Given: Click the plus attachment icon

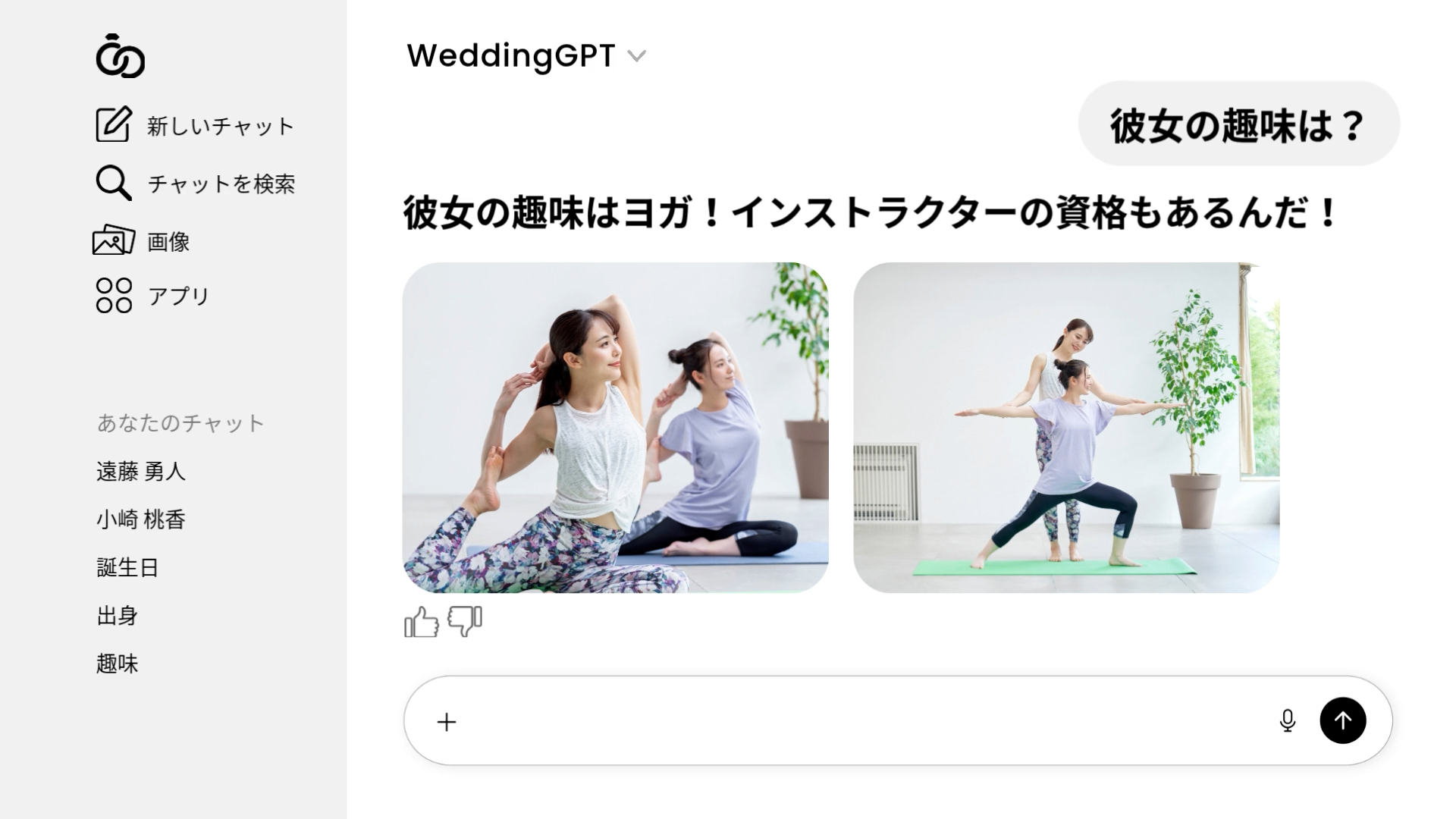Looking at the screenshot, I should click(447, 722).
